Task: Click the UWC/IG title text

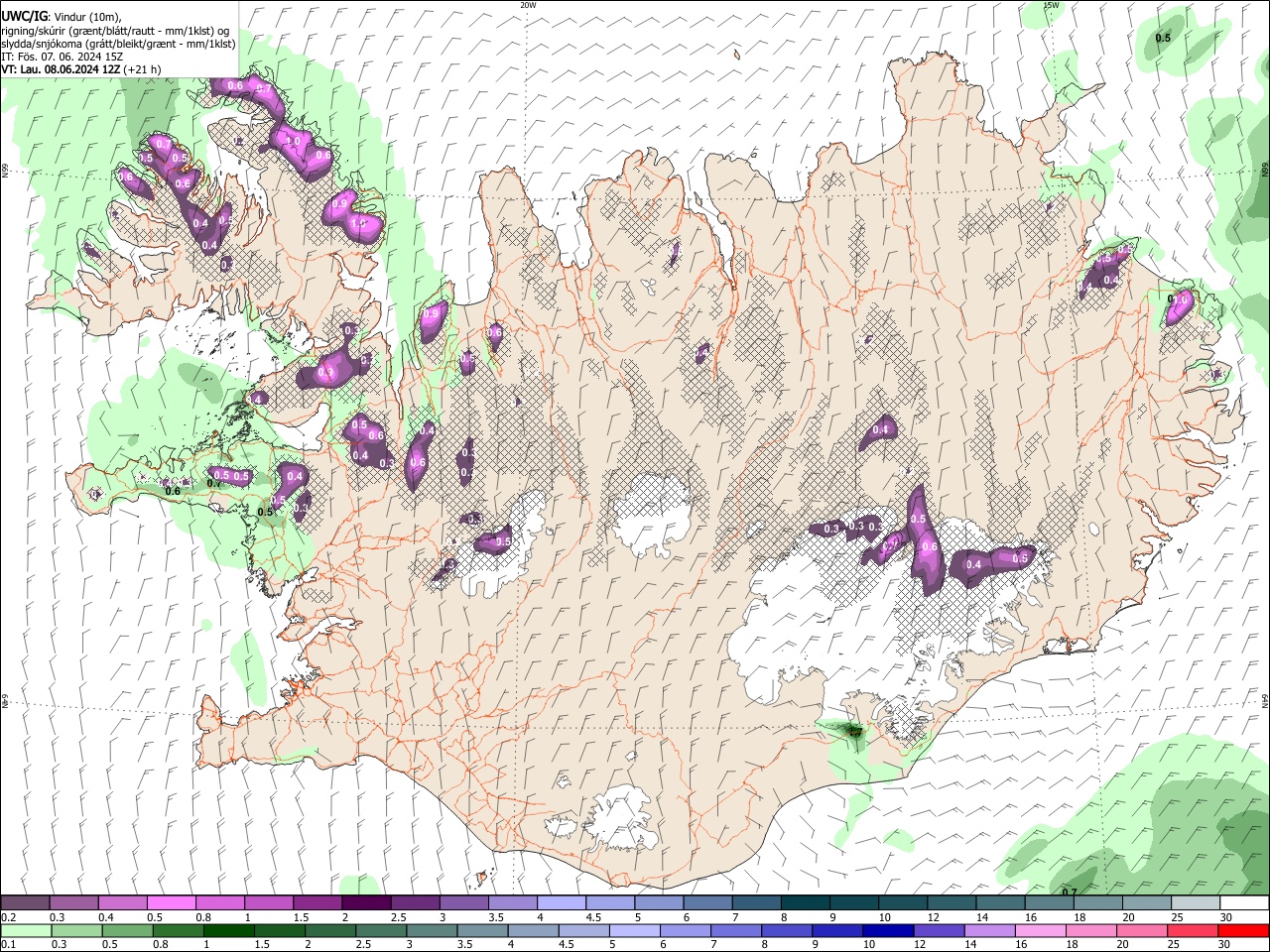Action: [24, 16]
